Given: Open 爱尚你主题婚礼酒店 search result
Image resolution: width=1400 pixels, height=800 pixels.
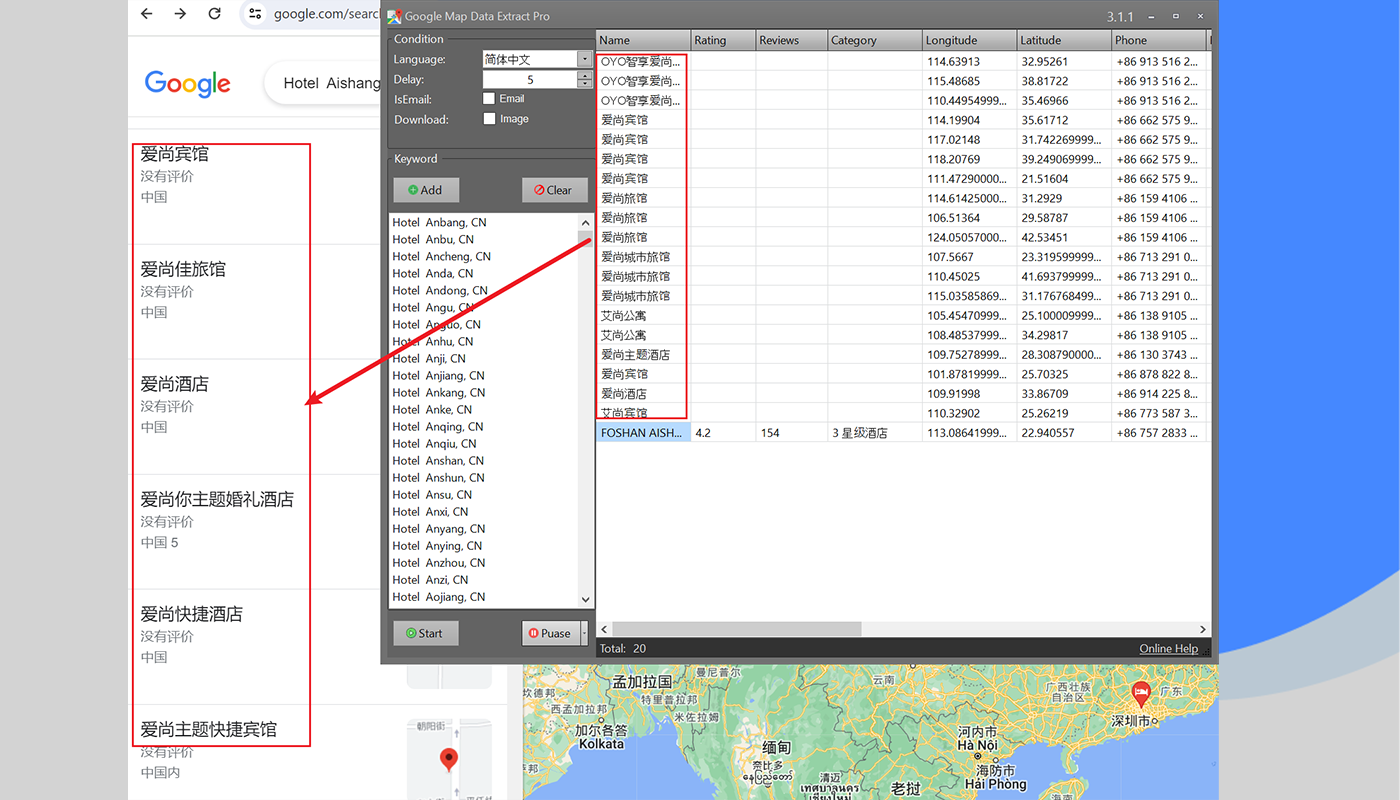Looking at the screenshot, I should click(217, 499).
